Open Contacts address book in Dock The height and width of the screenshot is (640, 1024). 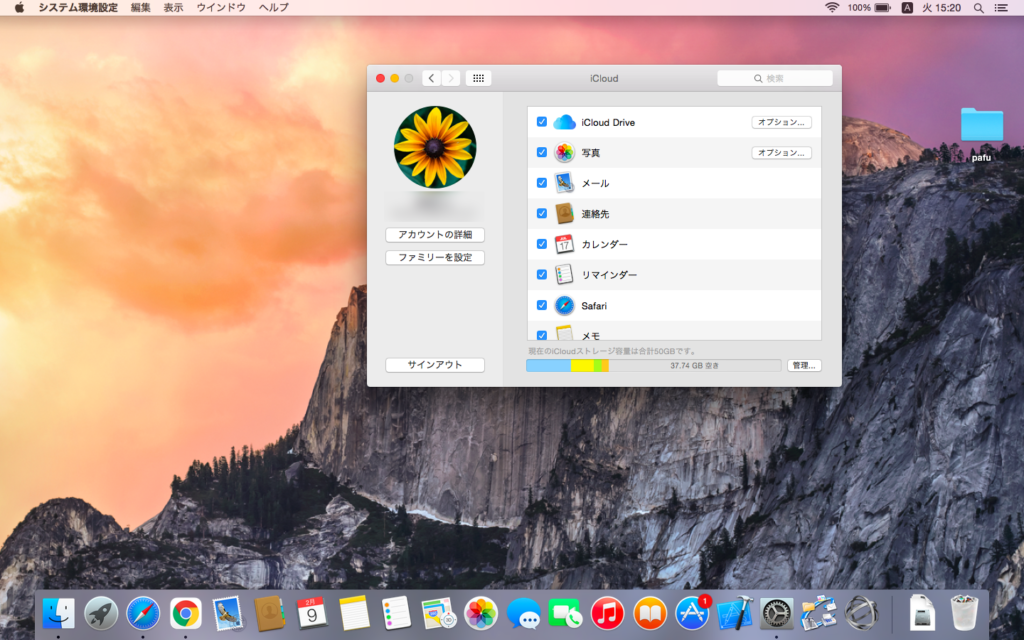tap(270, 613)
